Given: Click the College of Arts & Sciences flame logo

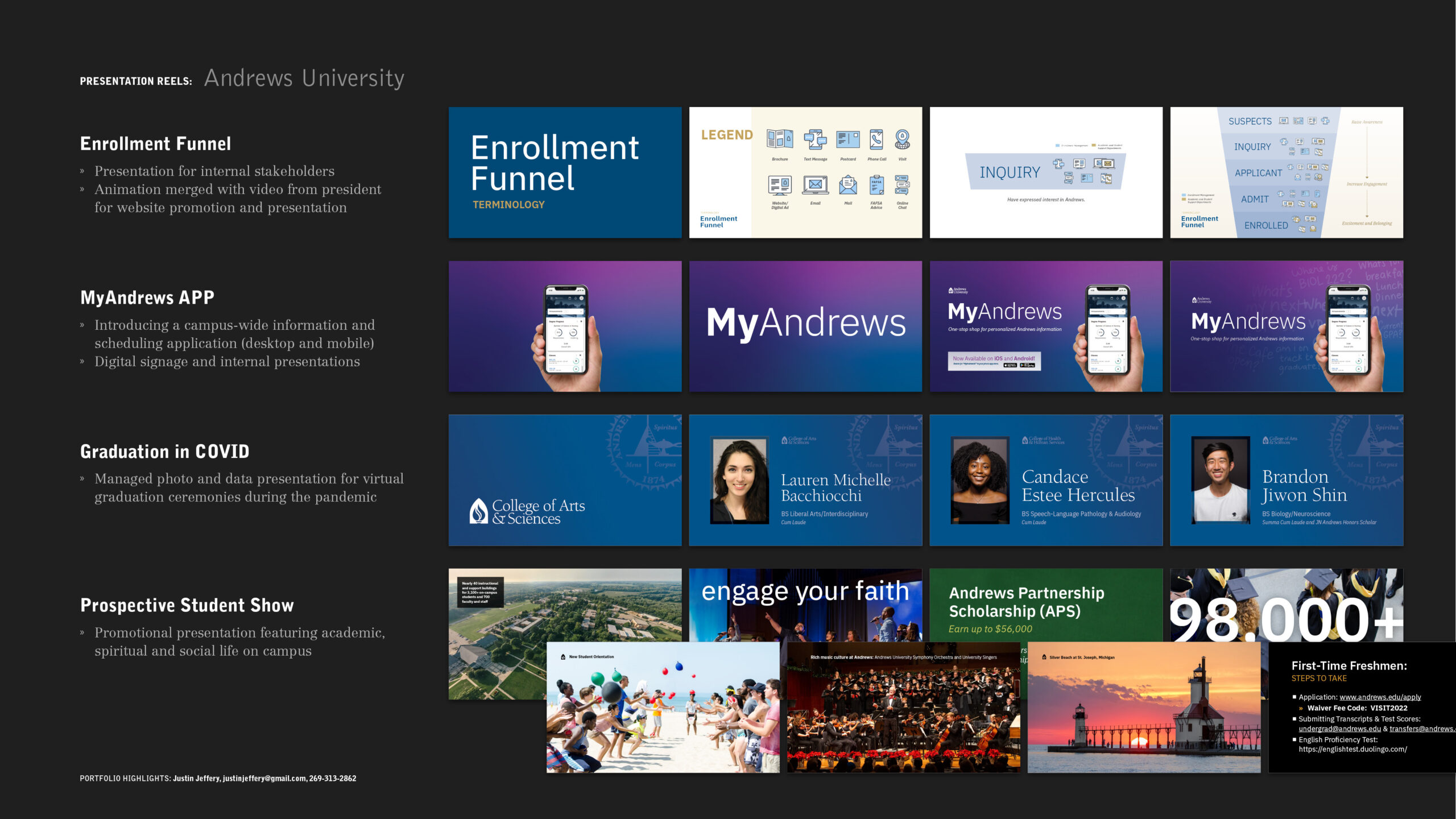Looking at the screenshot, I should [x=478, y=511].
